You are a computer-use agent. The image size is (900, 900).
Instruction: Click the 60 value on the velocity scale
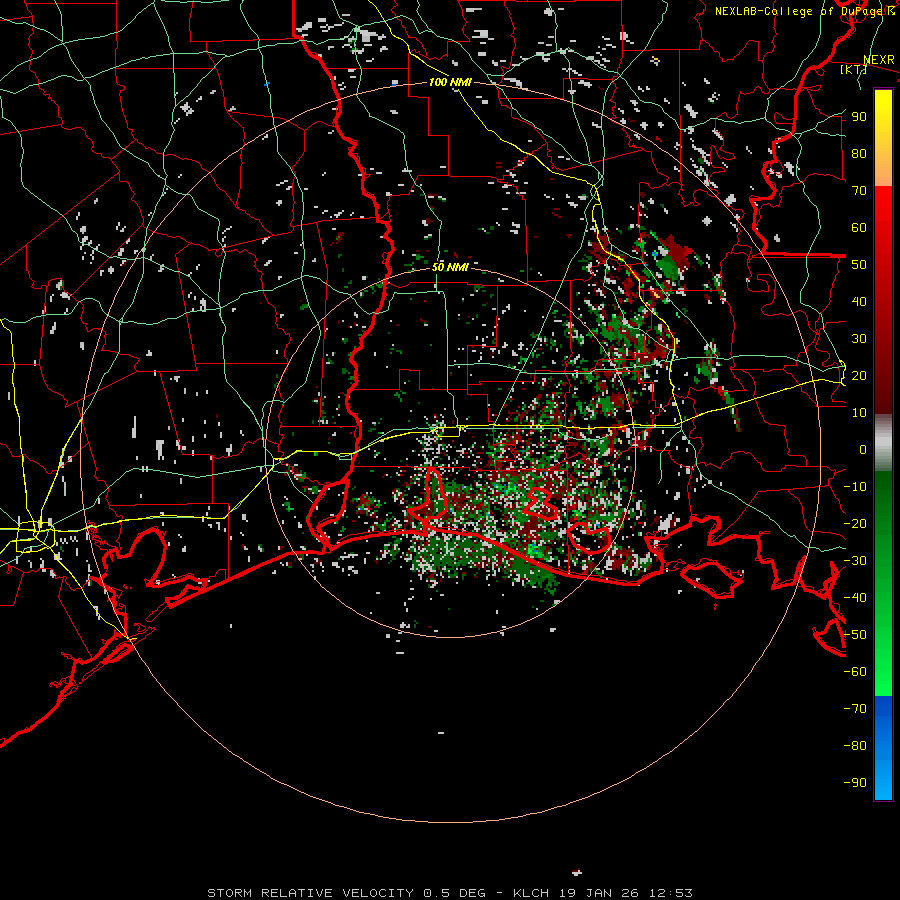tap(859, 228)
